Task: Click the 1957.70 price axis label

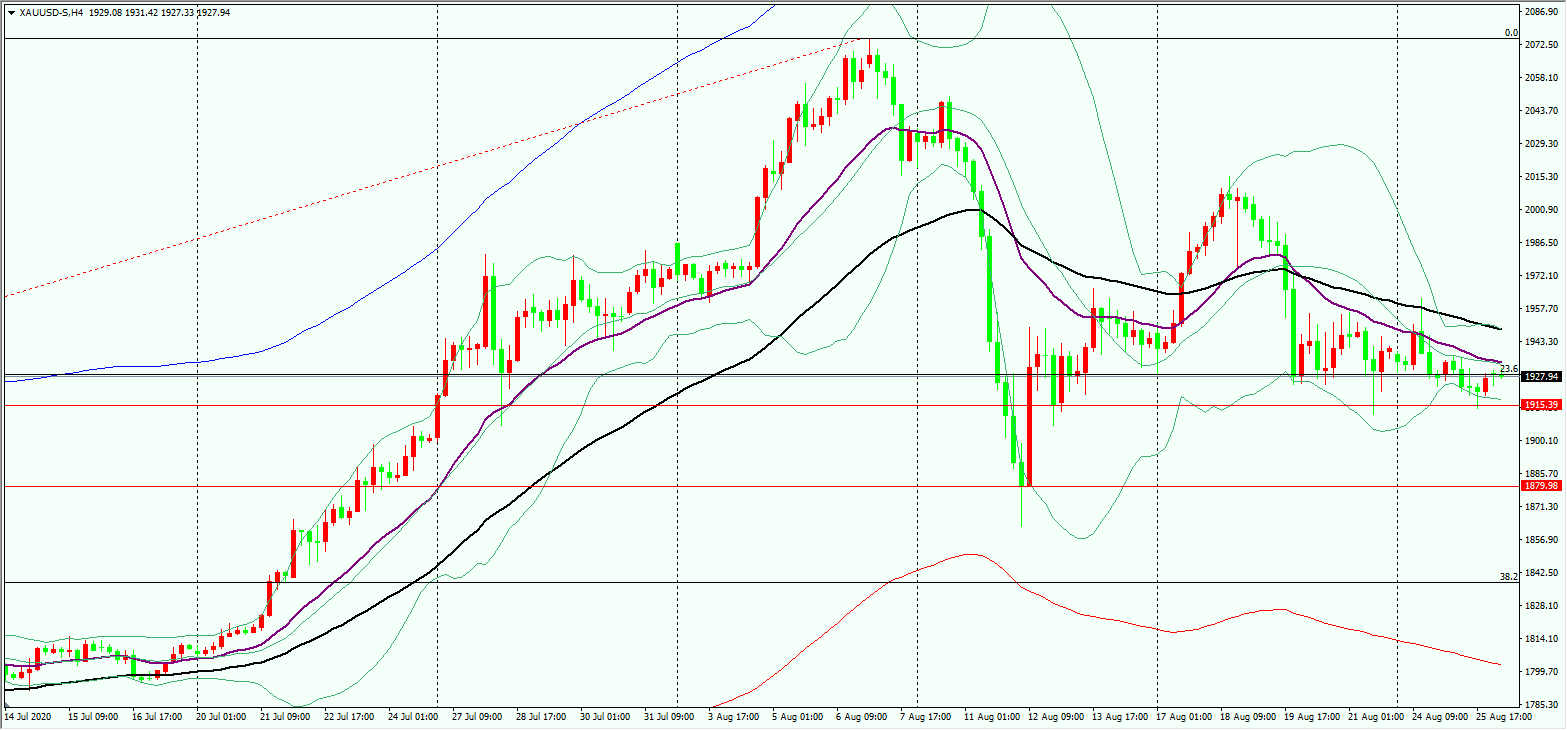Action: 1542,309
